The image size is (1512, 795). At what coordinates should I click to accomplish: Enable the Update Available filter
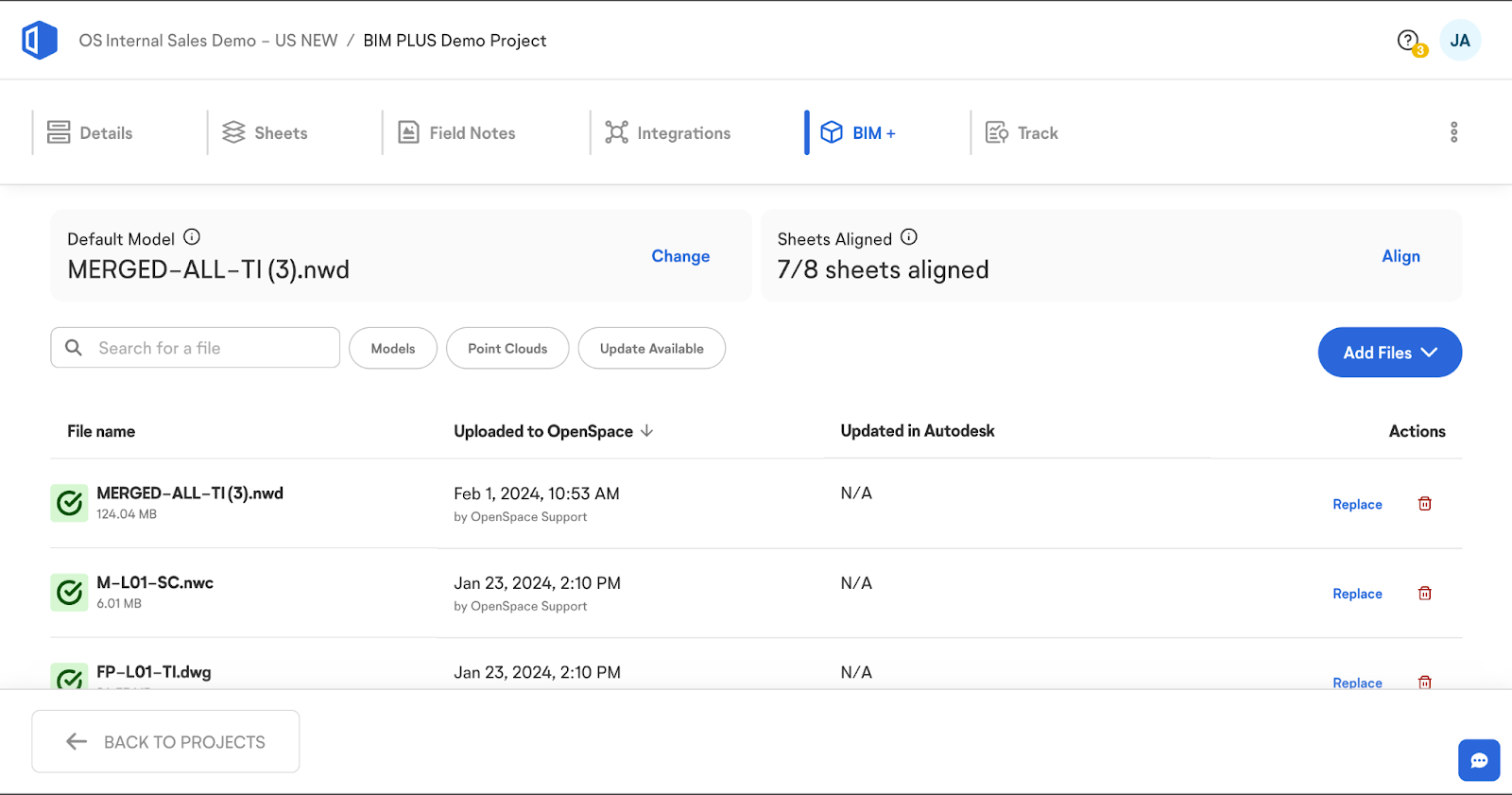(651, 349)
